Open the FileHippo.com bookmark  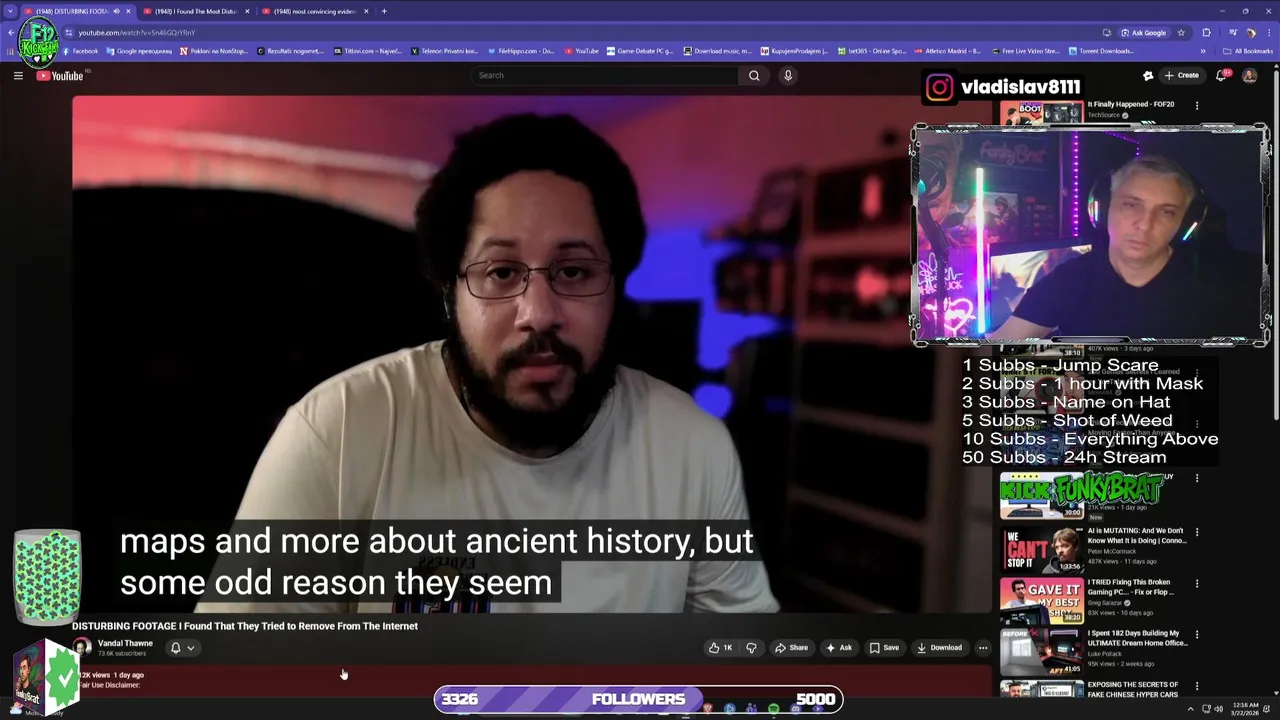521,51
